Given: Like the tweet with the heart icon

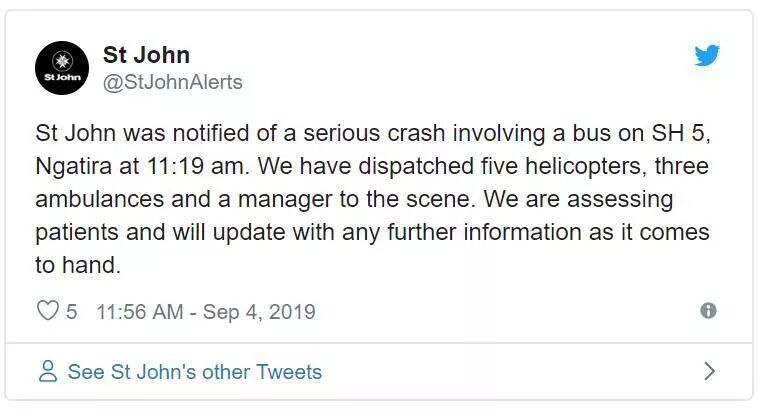Looking at the screenshot, I should [x=47, y=311].
